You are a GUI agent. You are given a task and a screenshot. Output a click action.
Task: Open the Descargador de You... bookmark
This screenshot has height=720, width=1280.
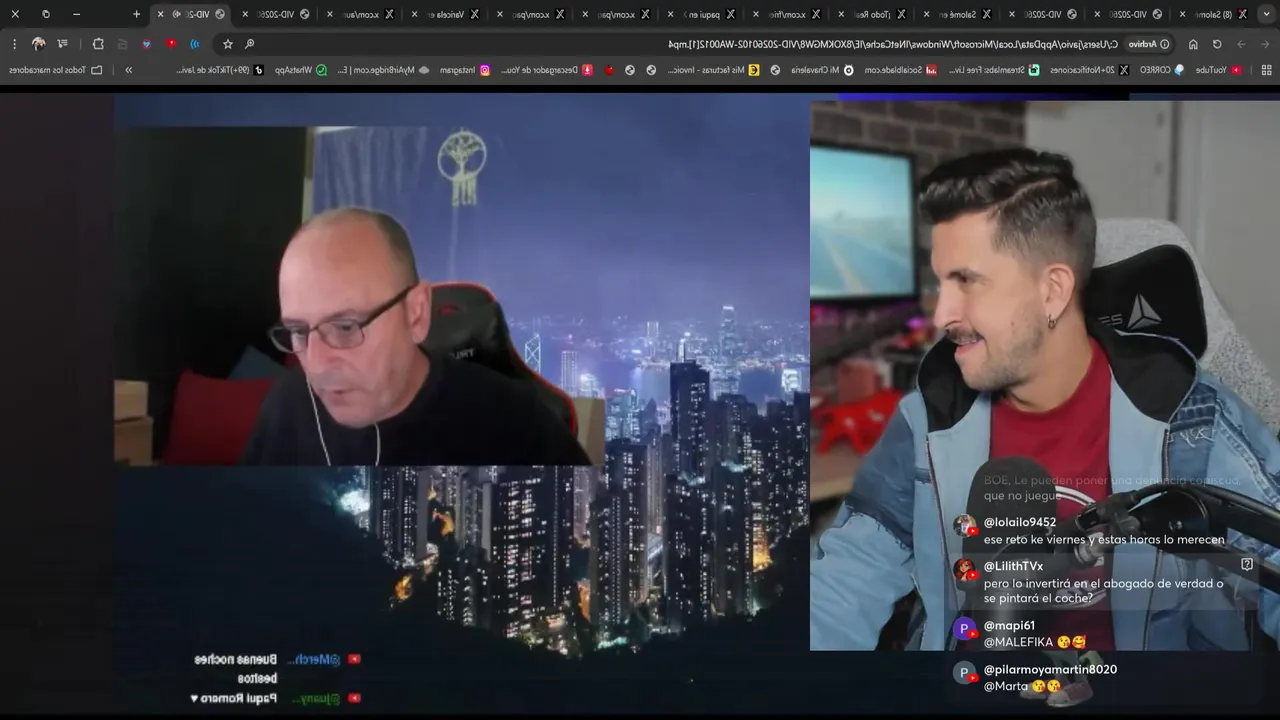pyautogui.click(x=545, y=70)
